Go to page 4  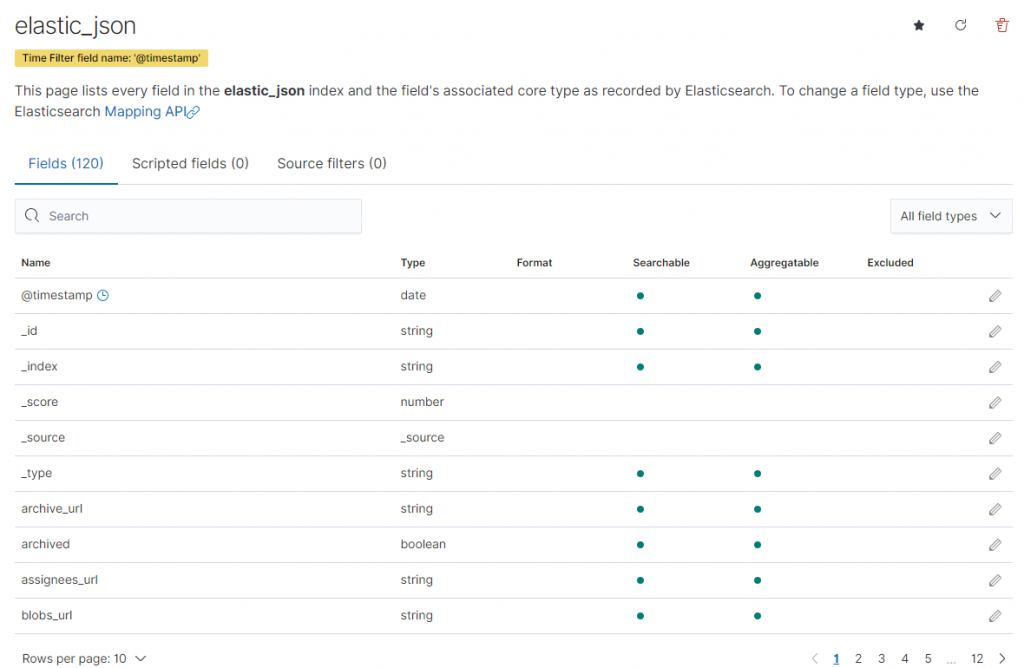[904, 658]
